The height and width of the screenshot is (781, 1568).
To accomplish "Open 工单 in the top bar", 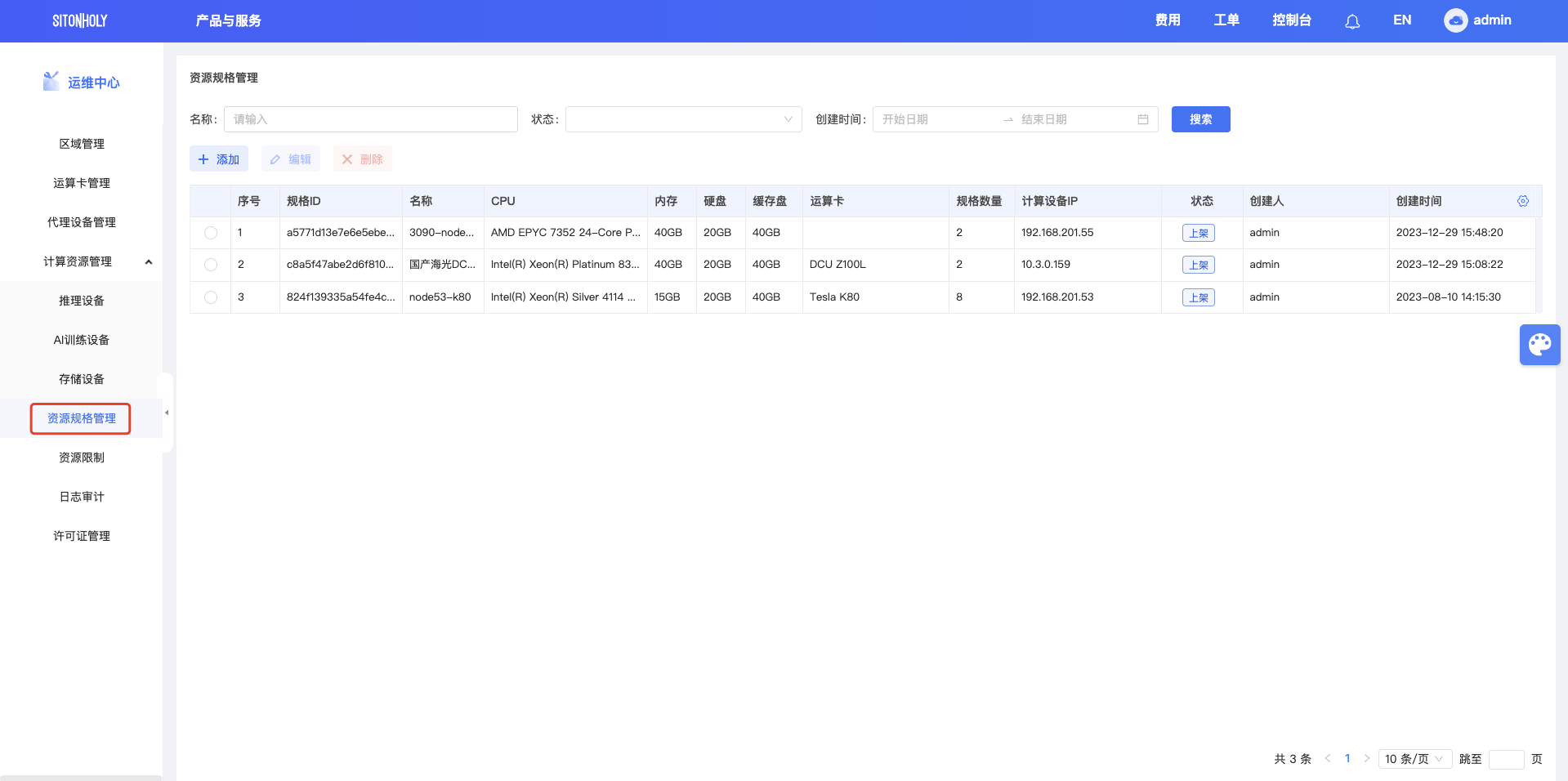I will 1226,20.
